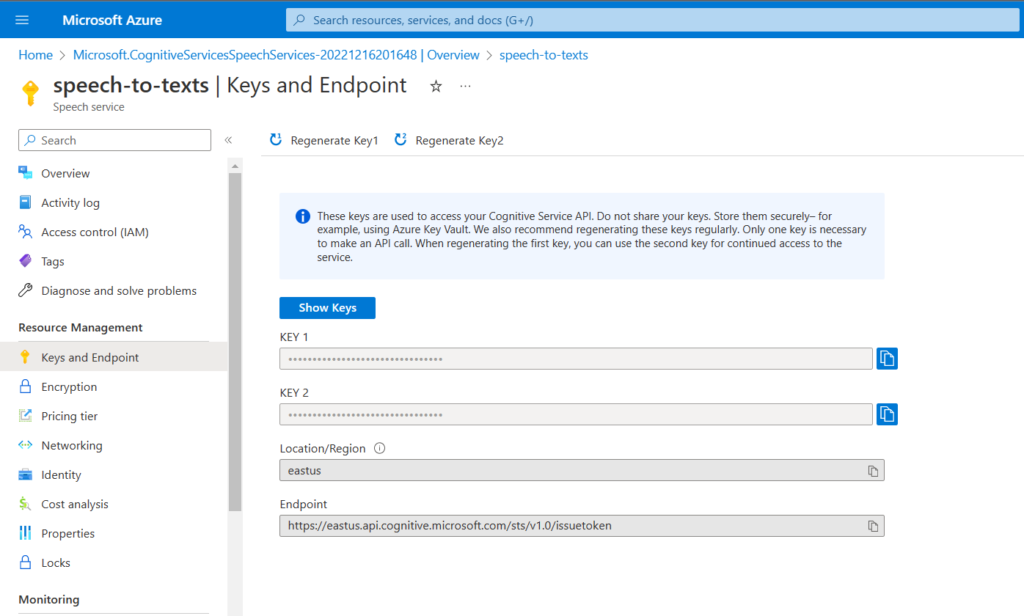
Task: Click the Monitoring section heading
Action: coord(49,600)
